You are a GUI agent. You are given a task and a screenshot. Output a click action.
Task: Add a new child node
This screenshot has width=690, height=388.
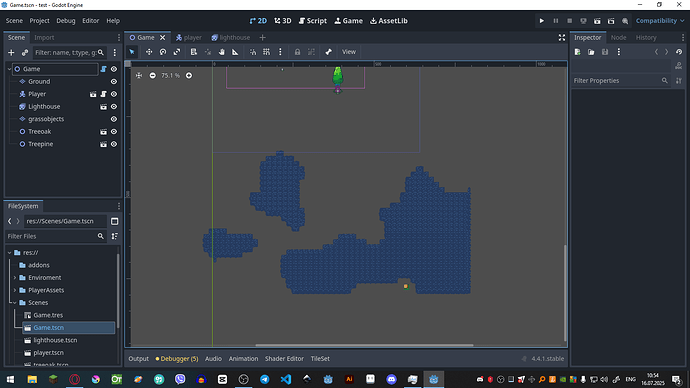click(11, 53)
